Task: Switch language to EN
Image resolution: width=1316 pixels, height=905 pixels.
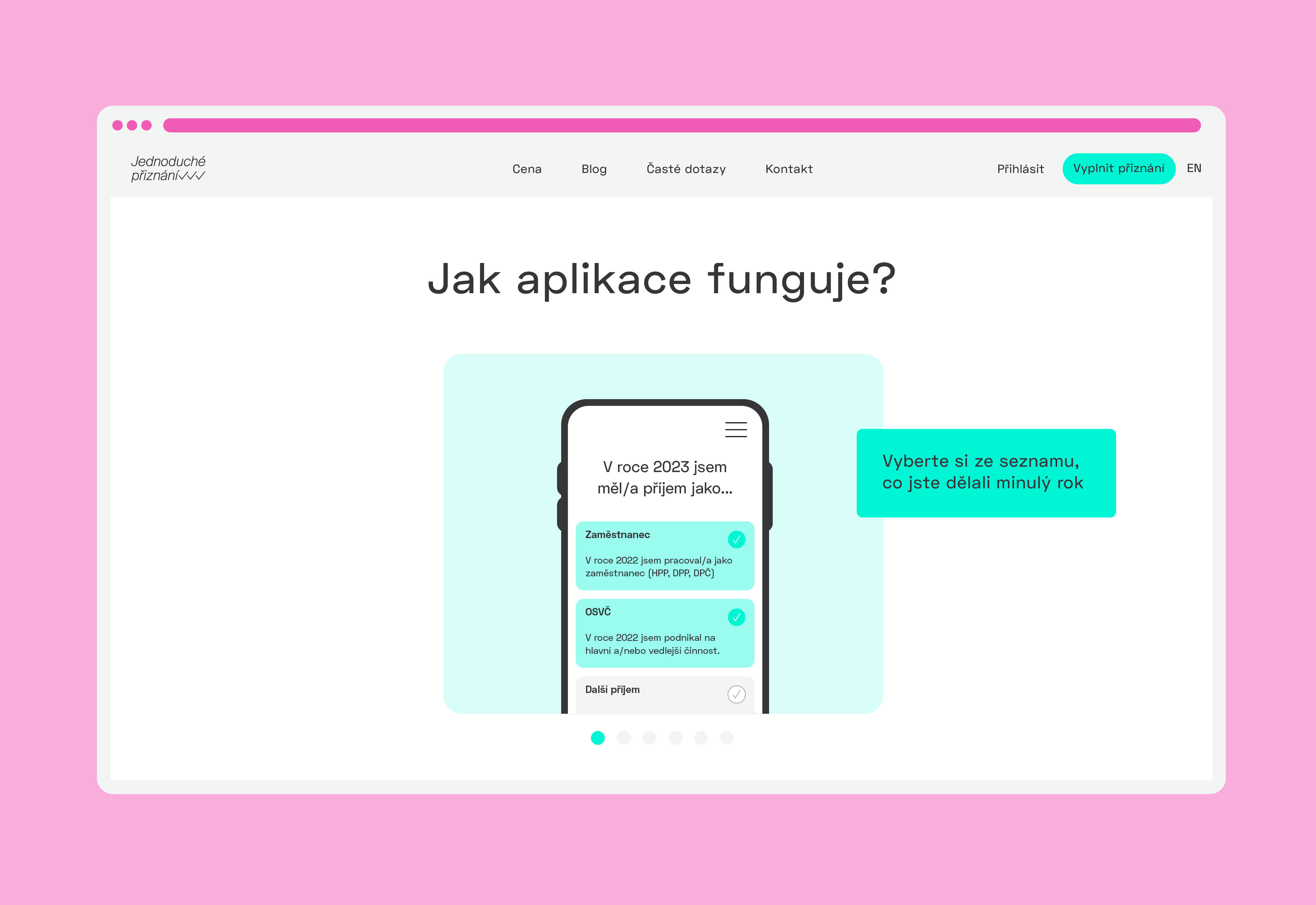Action: click(x=1193, y=169)
